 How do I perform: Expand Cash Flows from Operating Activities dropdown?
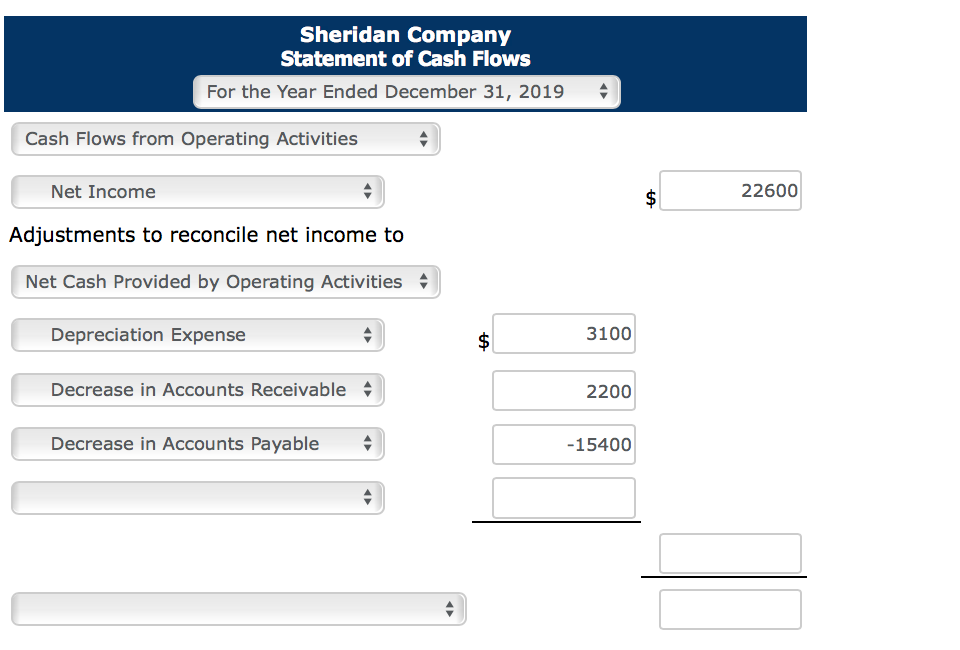coord(225,139)
